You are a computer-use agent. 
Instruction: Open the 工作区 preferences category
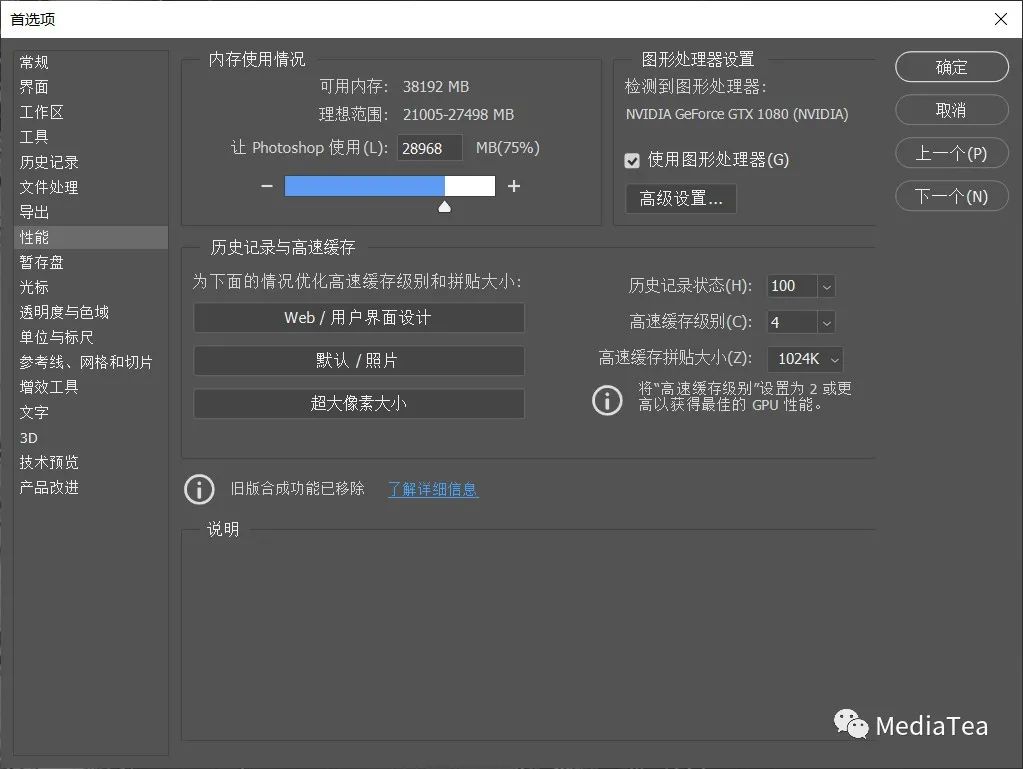click(x=41, y=112)
